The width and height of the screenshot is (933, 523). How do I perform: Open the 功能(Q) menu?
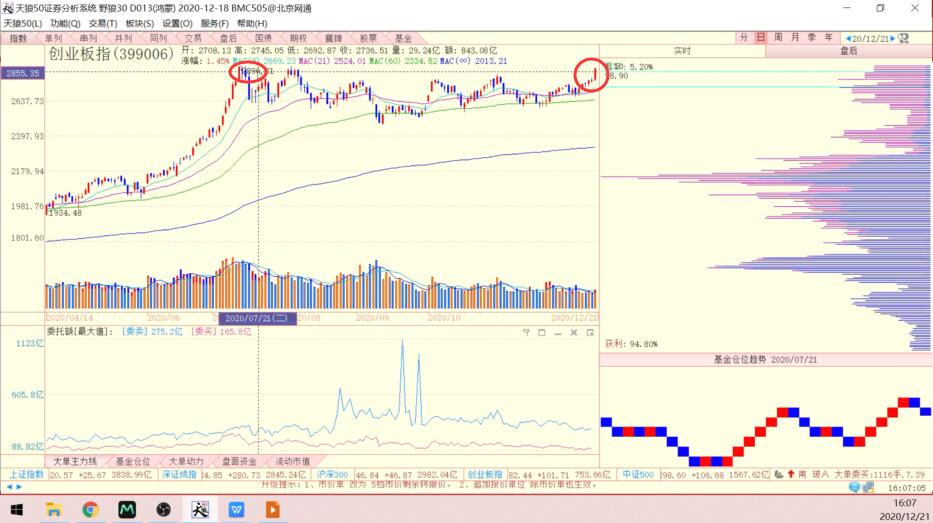pyautogui.click(x=65, y=23)
